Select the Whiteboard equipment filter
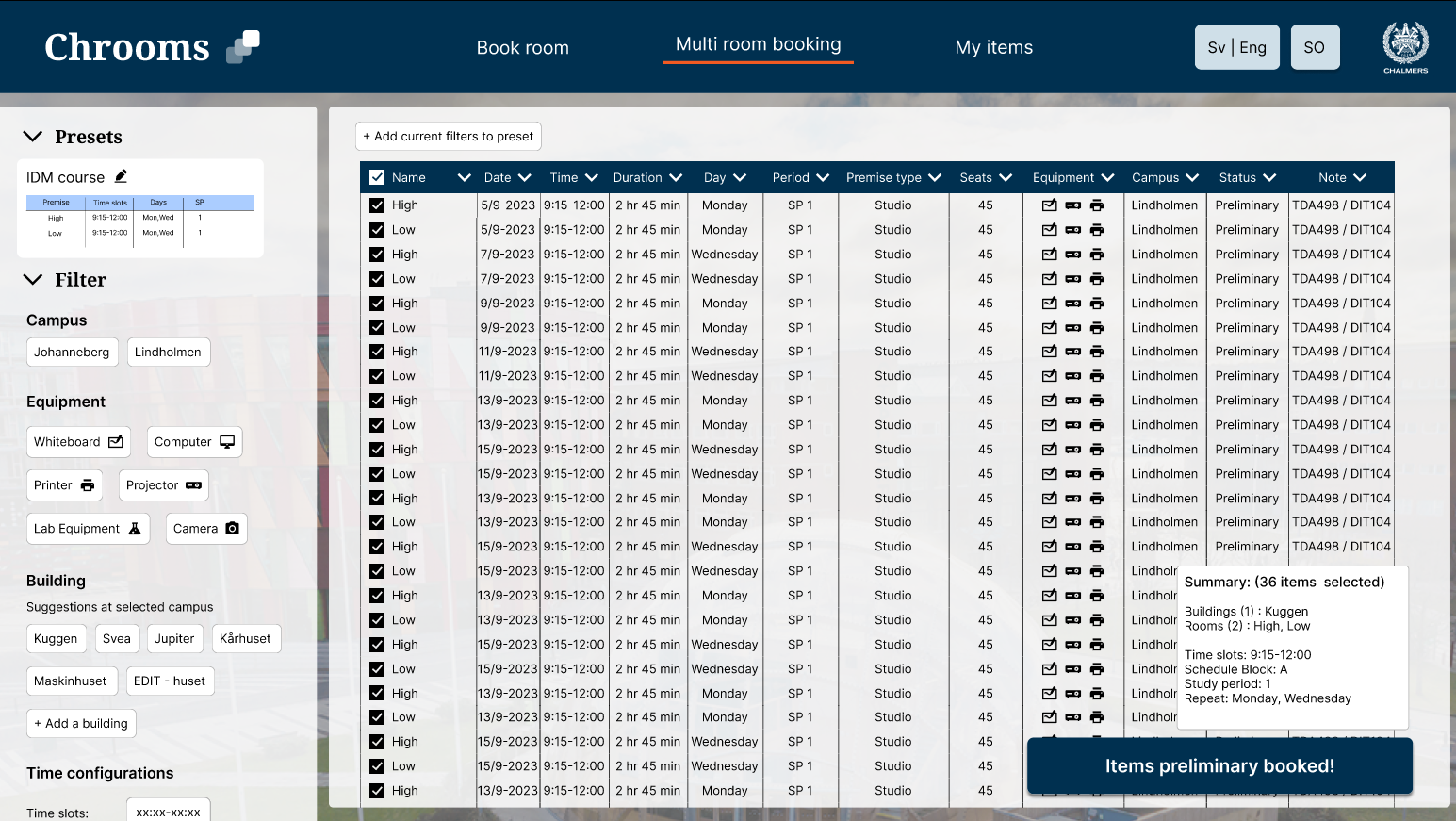1456x821 pixels. coord(78,442)
